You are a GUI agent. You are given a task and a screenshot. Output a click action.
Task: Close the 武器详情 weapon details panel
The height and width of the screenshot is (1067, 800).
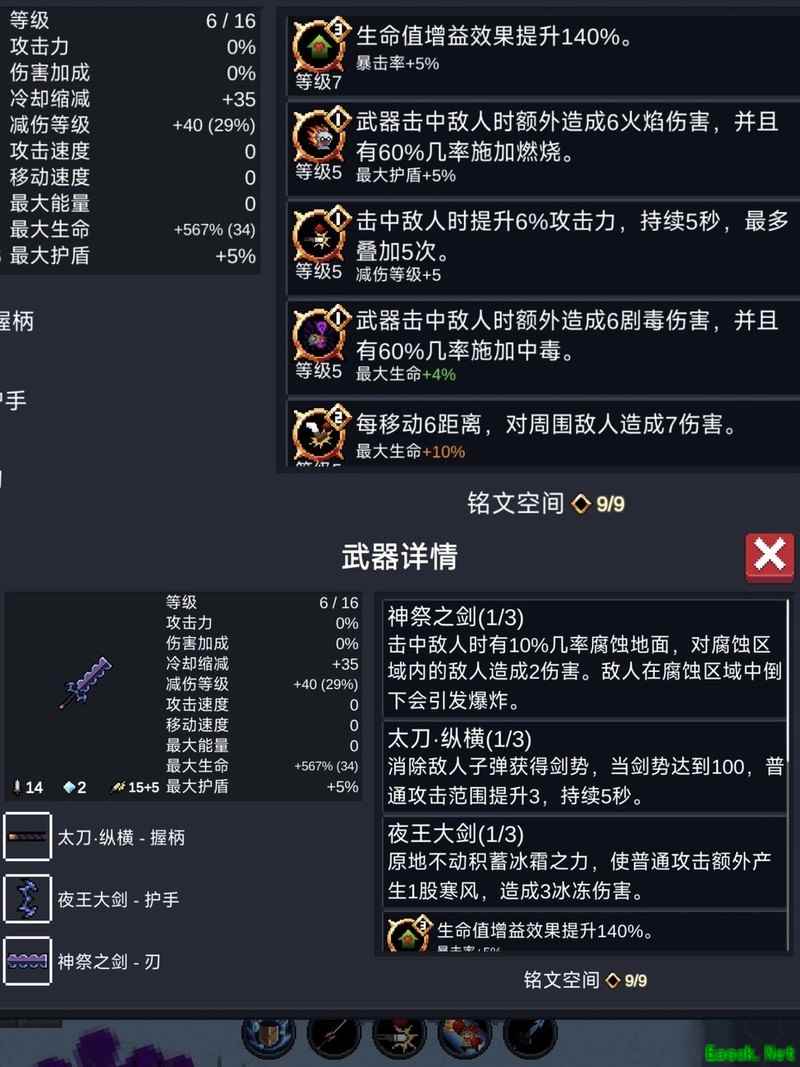(x=769, y=557)
